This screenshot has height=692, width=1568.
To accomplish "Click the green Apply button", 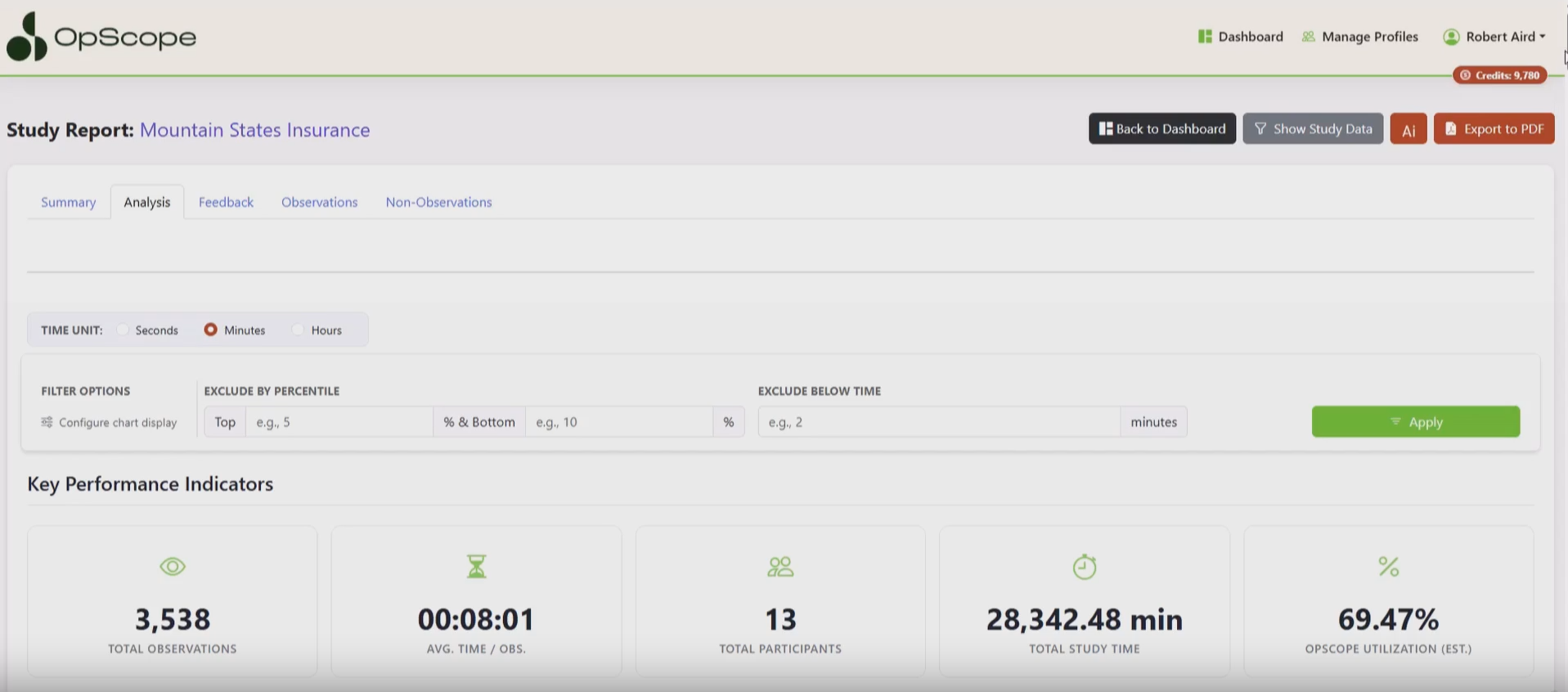I will [1416, 422].
